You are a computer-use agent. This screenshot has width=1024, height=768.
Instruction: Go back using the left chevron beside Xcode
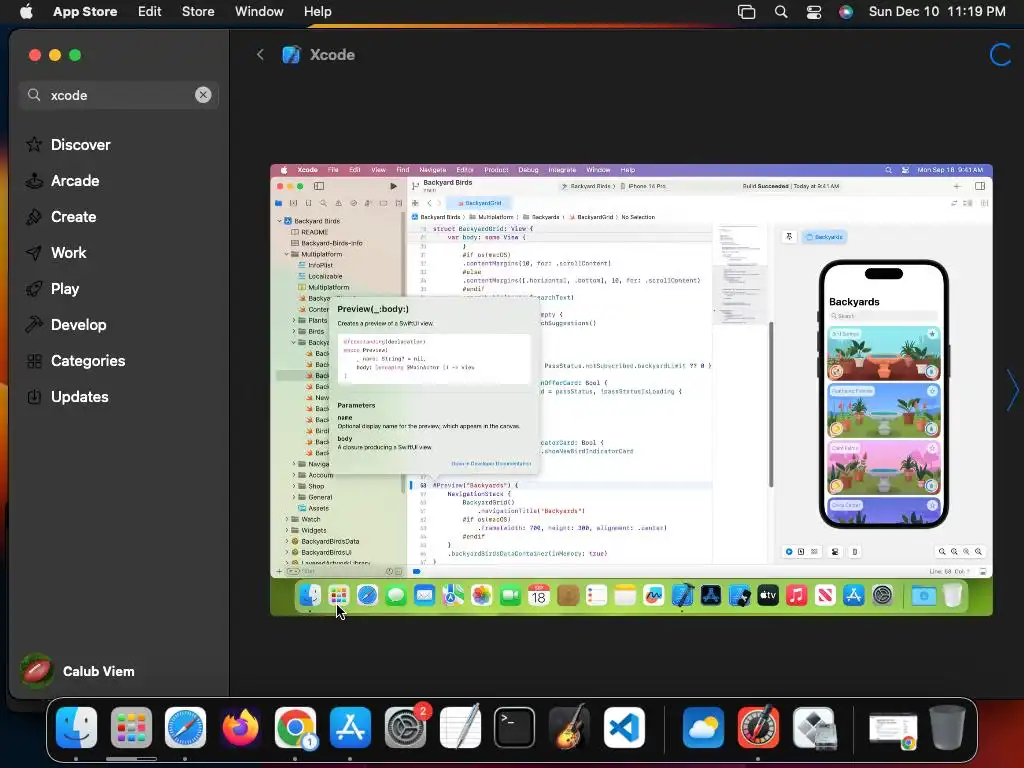click(x=260, y=55)
